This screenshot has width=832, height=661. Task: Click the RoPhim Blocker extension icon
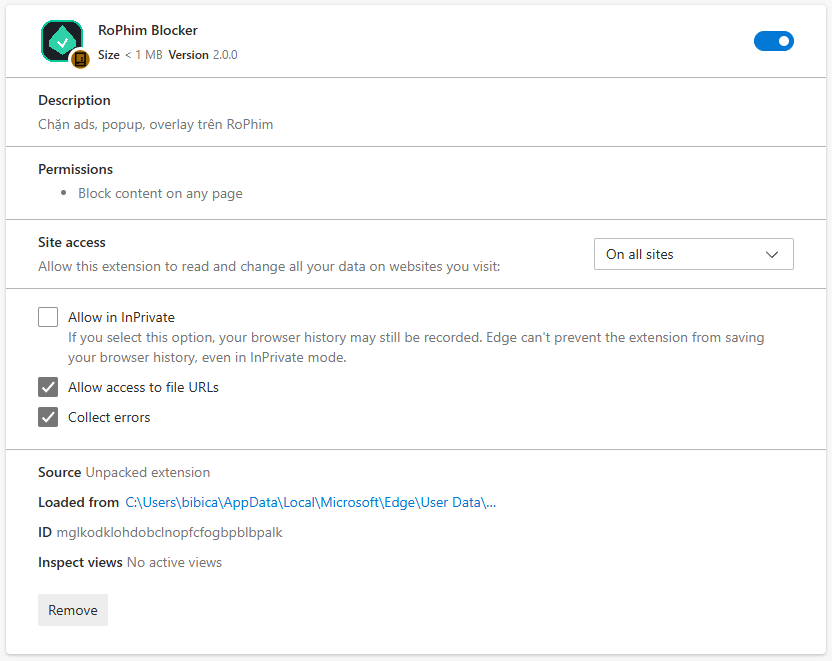click(x=61, y=41)
